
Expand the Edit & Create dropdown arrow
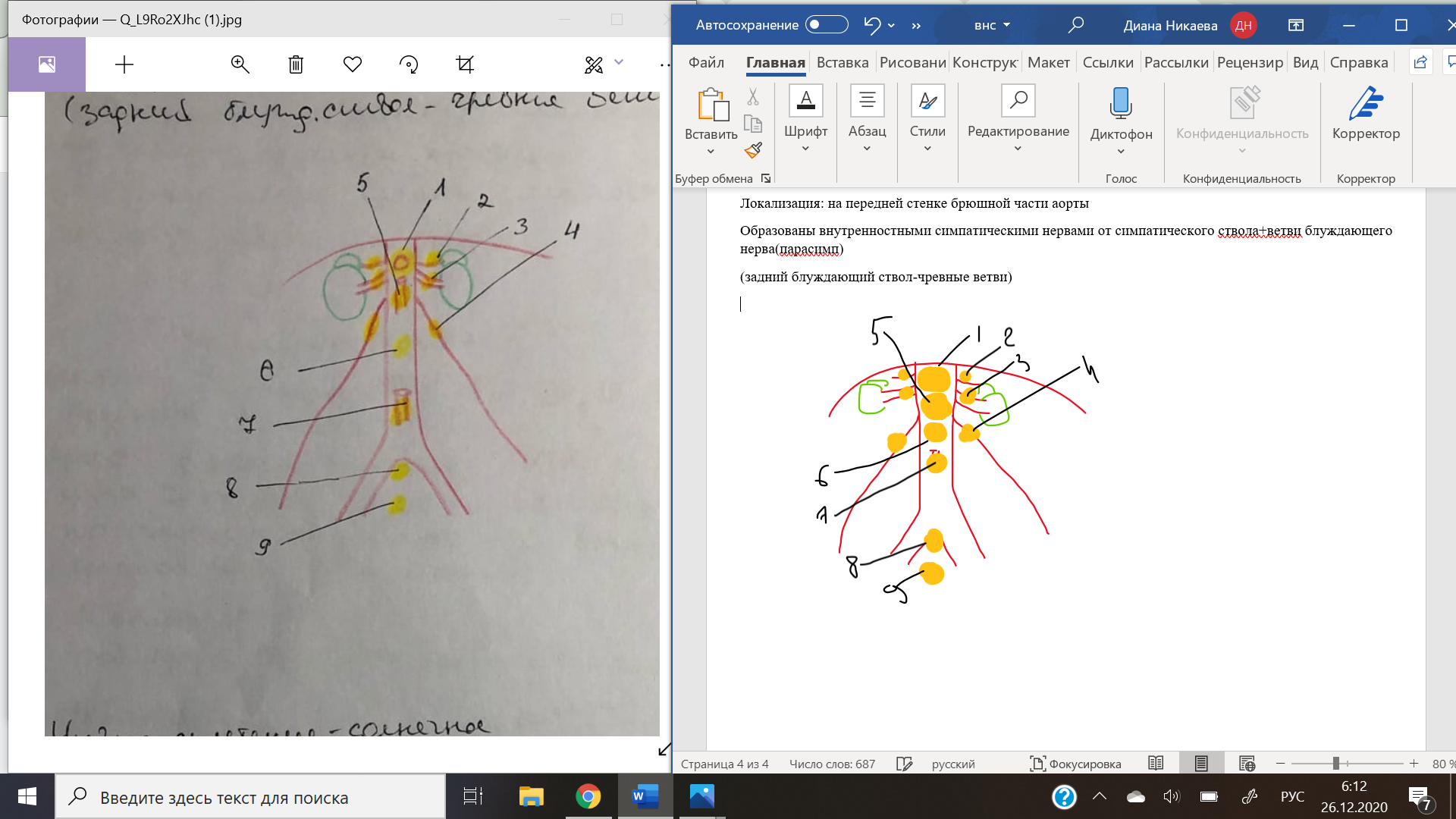click(x=619, y=62)
